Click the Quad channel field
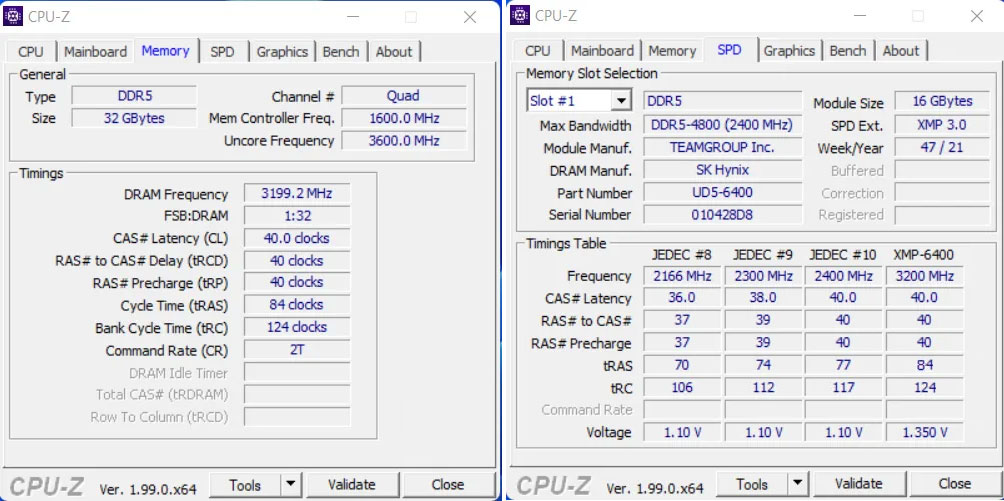 click(x=403, y=96)
